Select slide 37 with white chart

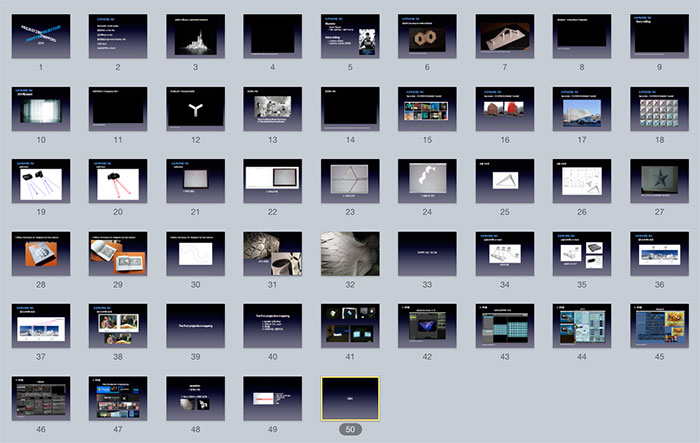coord(41,326)
